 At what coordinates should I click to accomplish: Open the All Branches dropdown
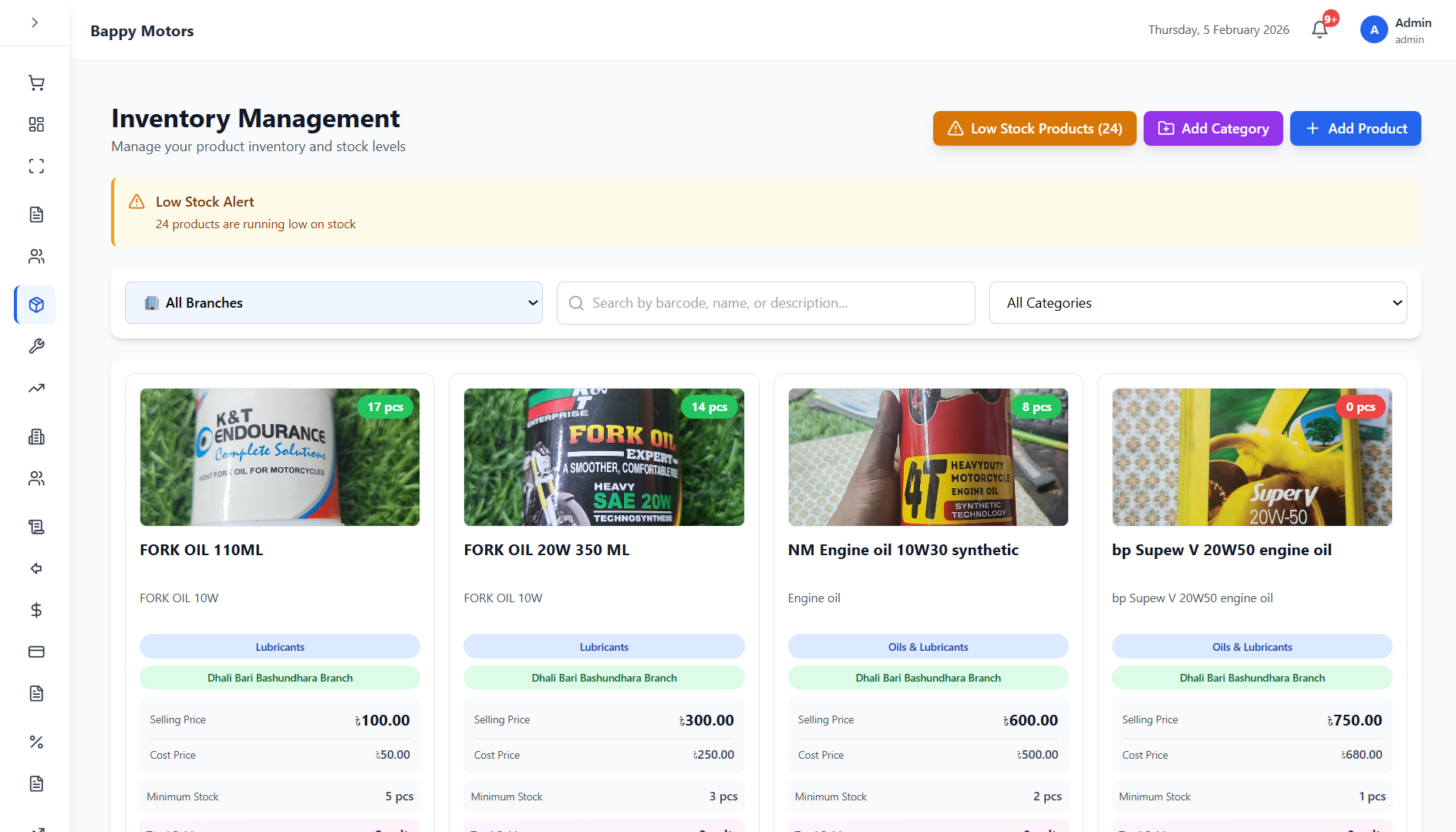[x=334, y=303]
